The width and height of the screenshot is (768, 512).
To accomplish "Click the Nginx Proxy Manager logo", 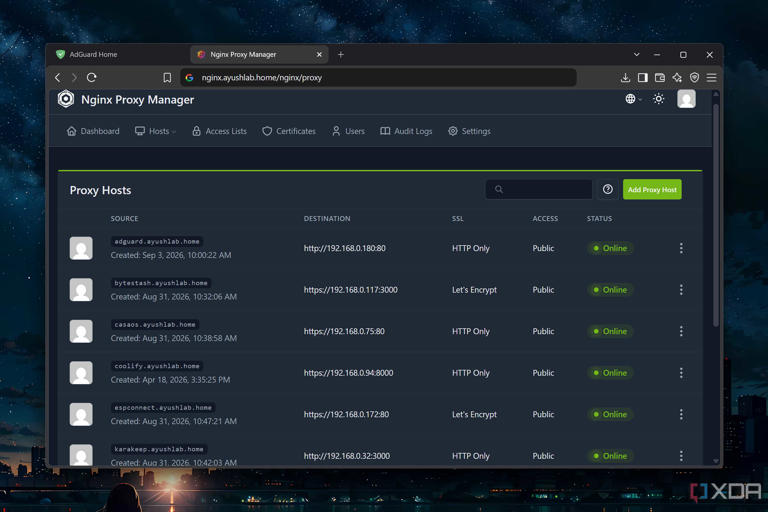I will click(x=66, y=99).
